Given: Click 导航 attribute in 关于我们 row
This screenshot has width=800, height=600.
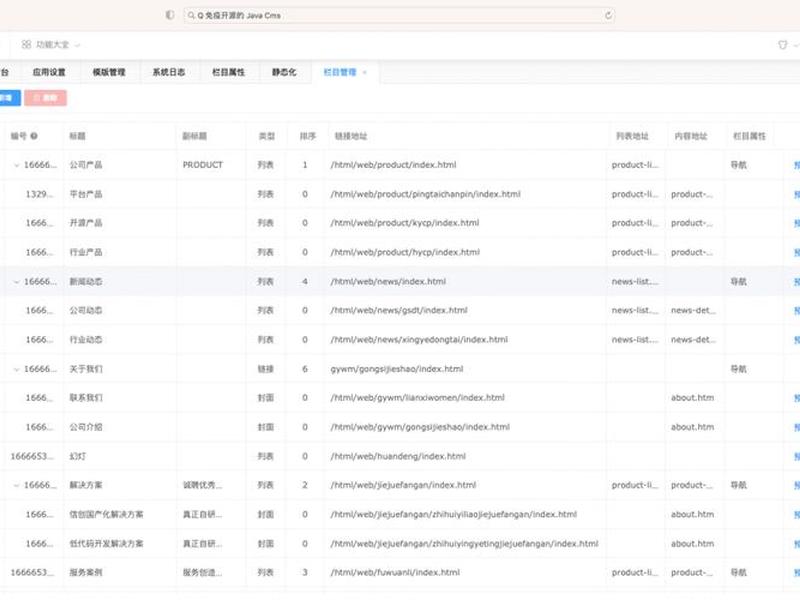Looking at the screenshot, I should 739,369.
